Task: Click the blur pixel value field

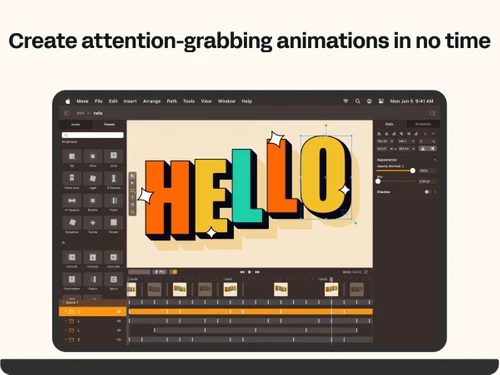Action: [x=427, y=181]
